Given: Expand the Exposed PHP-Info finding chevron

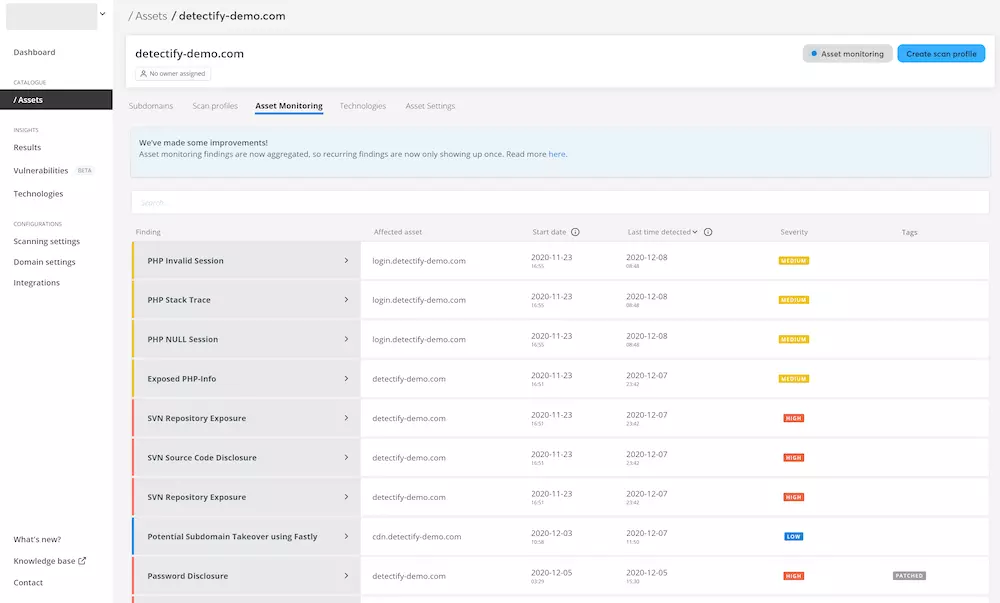Looking at the screenshot, I should pyautogui.click(x=346, y=379).
